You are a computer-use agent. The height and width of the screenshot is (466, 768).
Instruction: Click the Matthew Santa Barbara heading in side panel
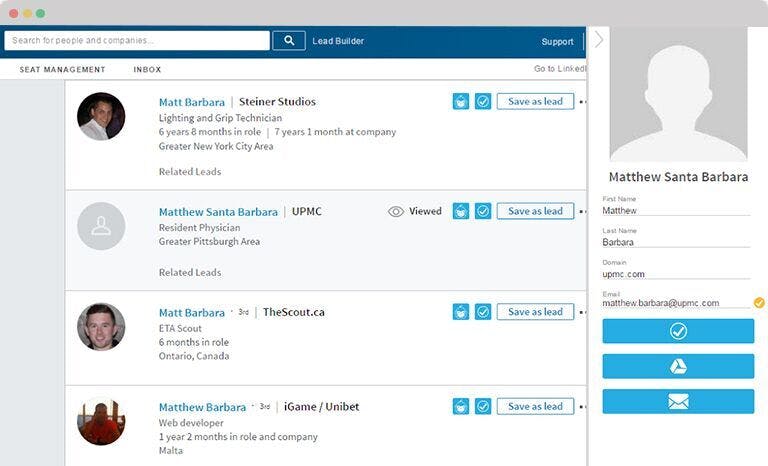coord(678,177)
